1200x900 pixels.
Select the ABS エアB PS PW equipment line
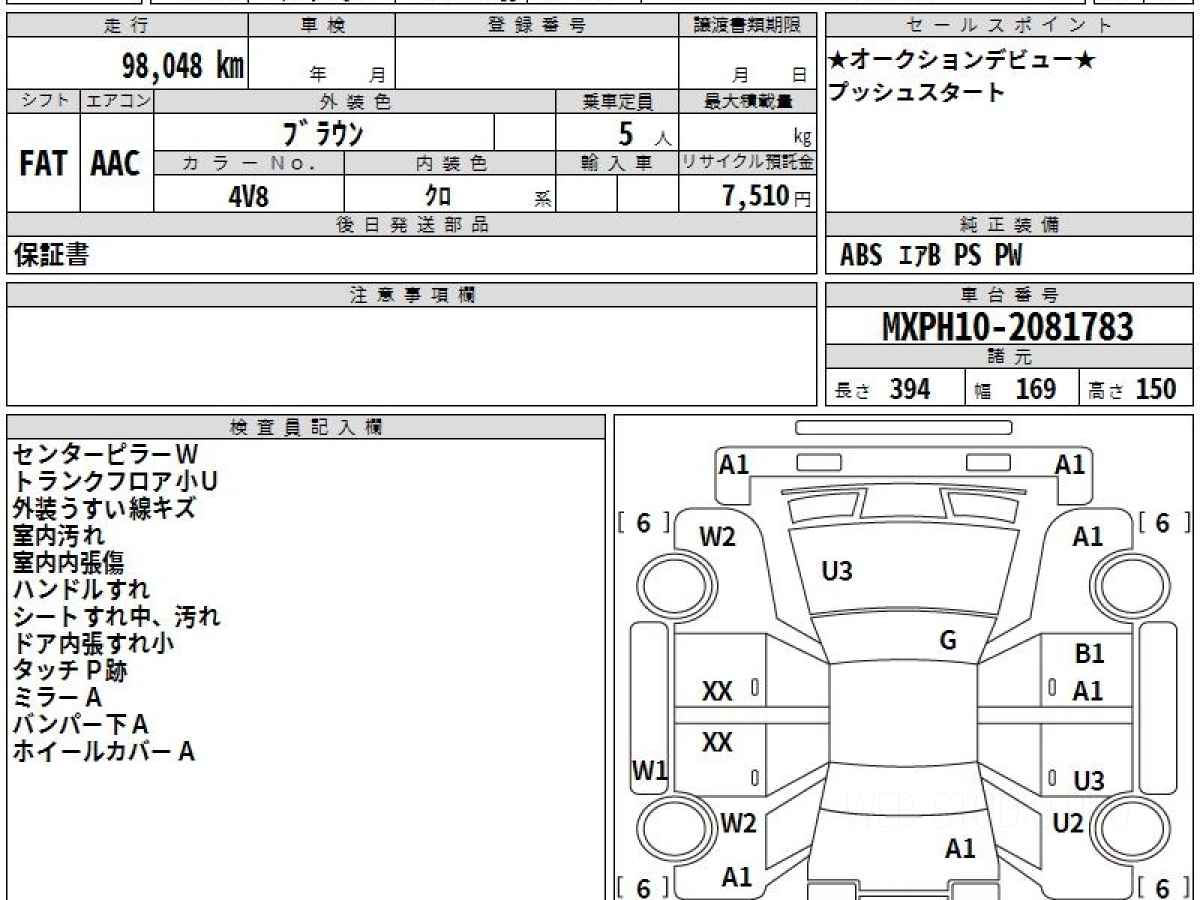pyautogui.click(x=931, y=256)
